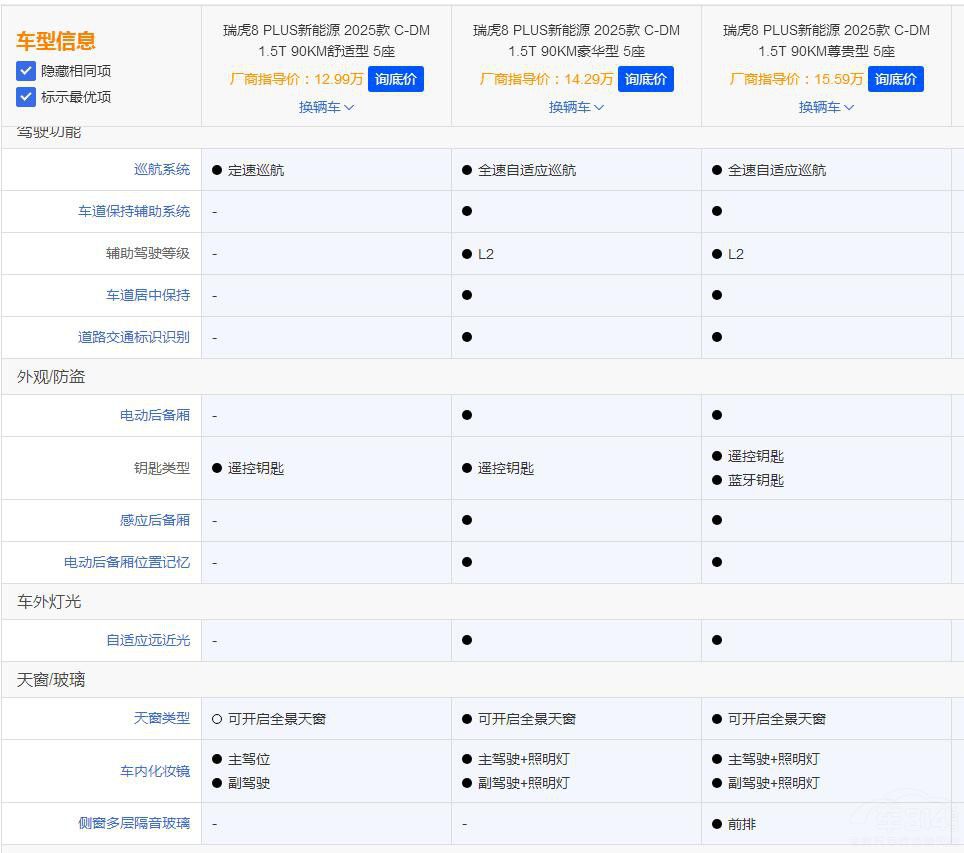Click the 感应后备厢 link

coord(155,521)
